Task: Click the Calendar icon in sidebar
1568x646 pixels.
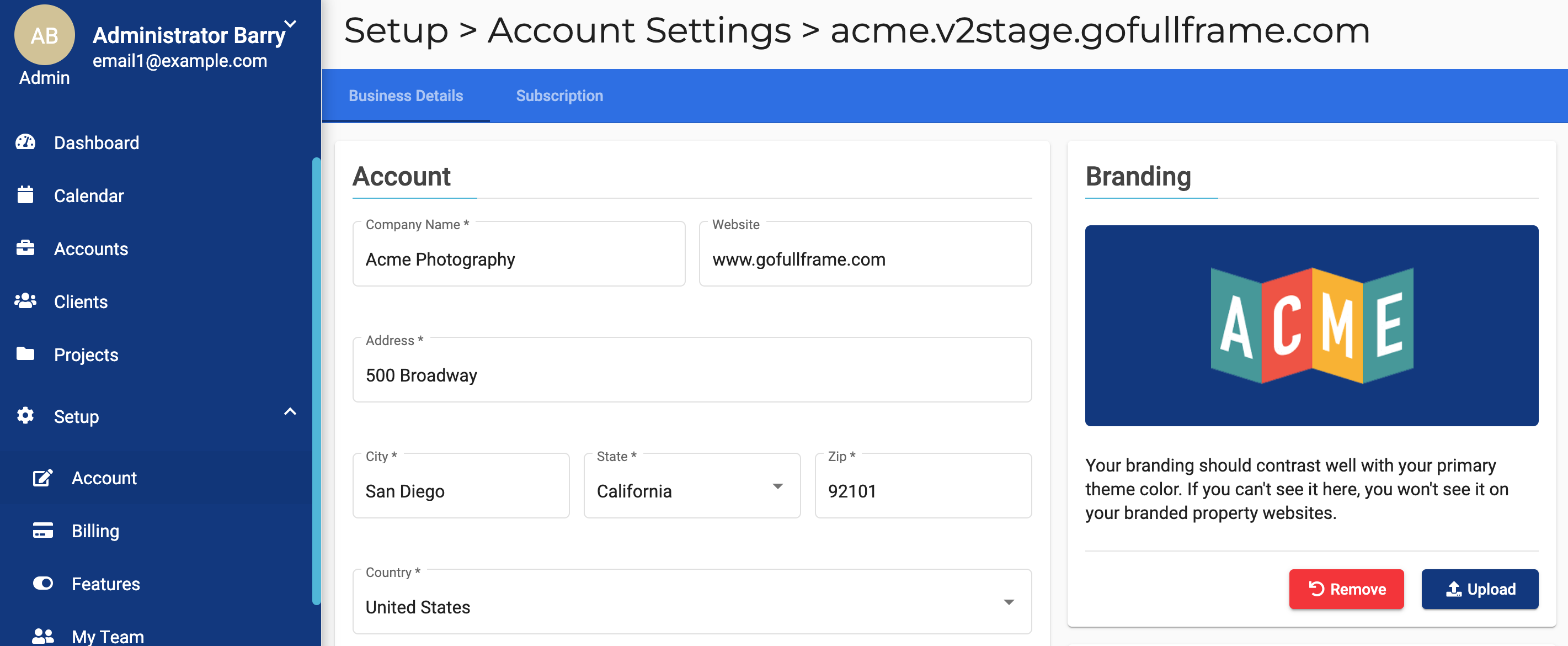Action: click(x=25, y=195)
